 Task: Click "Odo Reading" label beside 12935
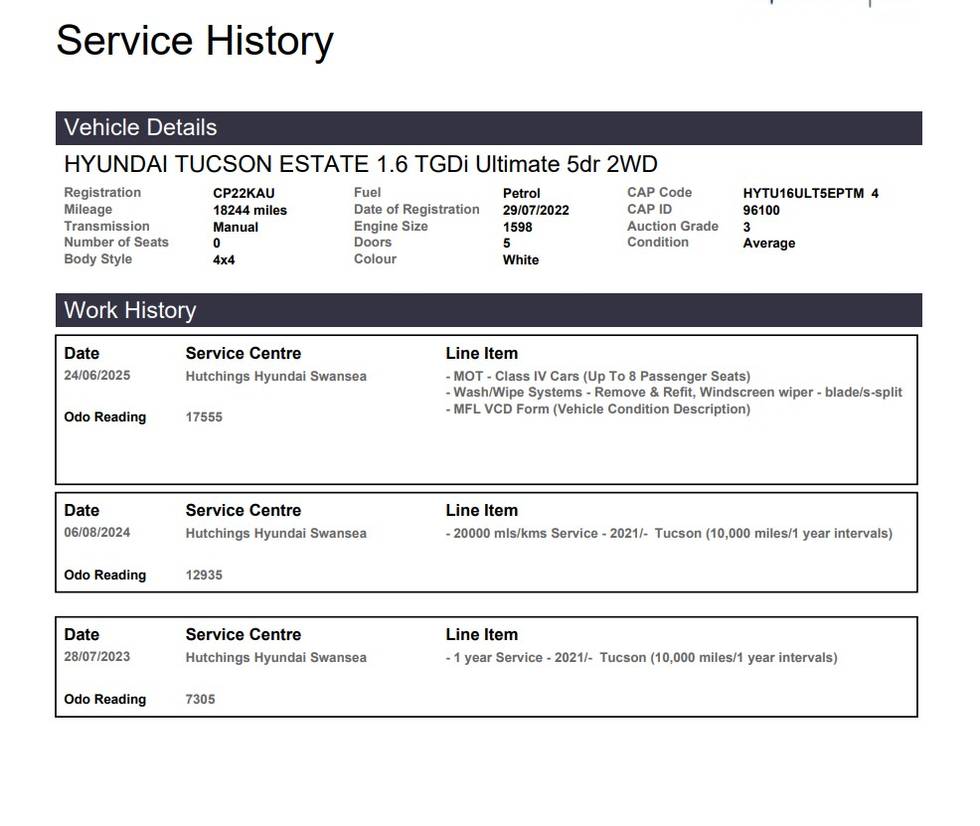(x=105, y=575)
